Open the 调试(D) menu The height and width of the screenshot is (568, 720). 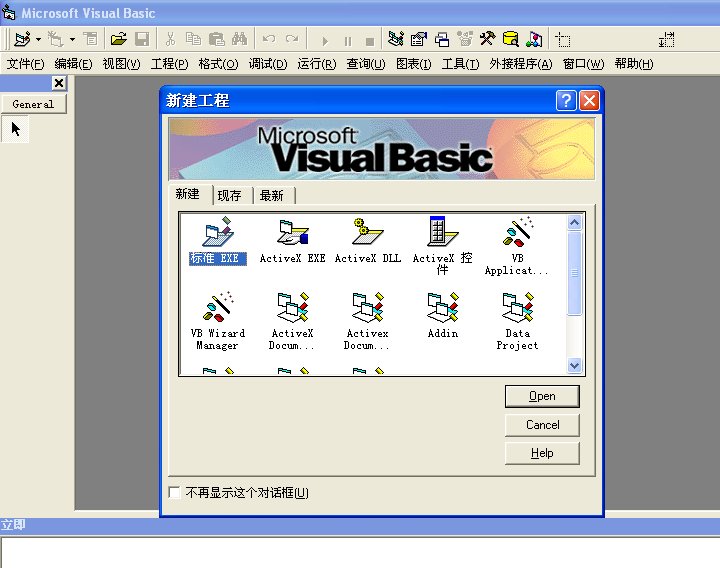[268, 64]
